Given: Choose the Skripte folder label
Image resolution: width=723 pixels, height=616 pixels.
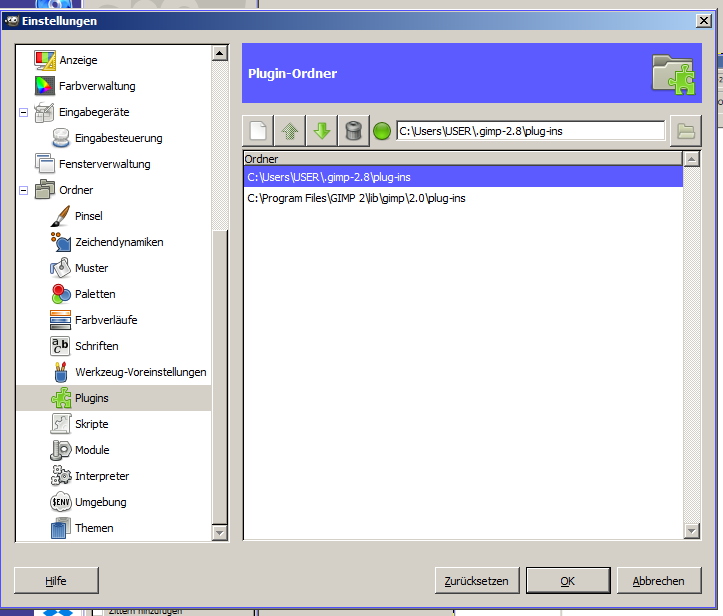Looking at the screenshot, I should [x=92, y=424].
